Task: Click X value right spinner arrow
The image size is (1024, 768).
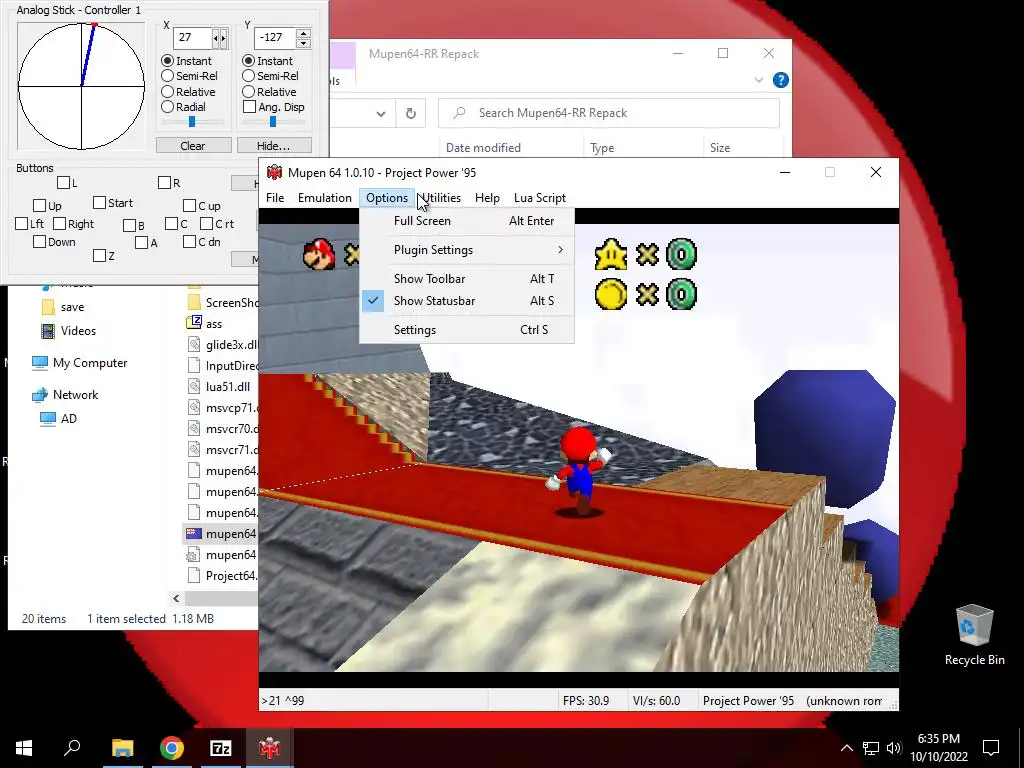Action: point(223,38)
